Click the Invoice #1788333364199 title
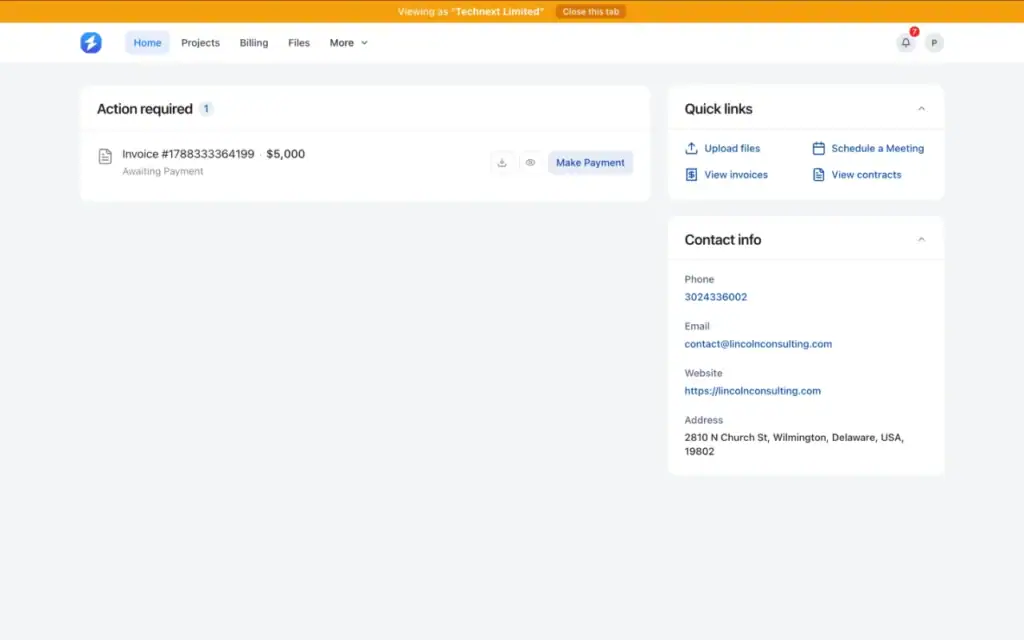 click(188, 154)
